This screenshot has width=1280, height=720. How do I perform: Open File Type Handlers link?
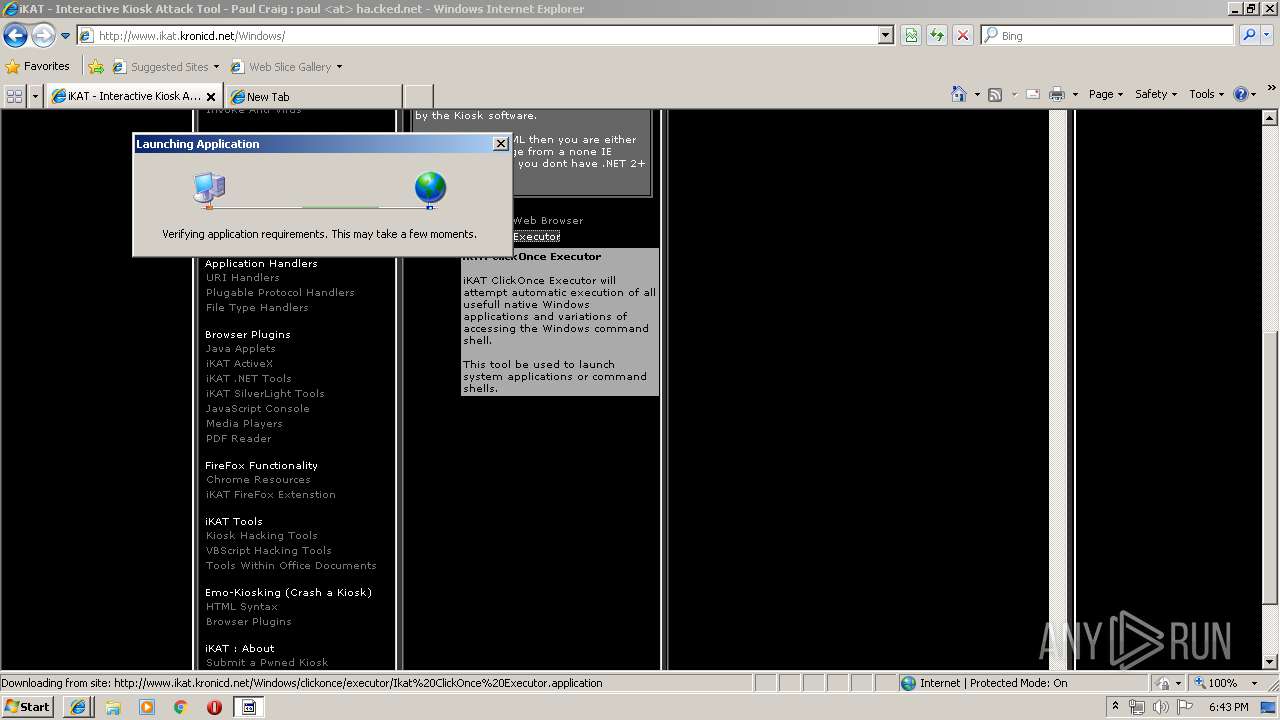[257, 308]
